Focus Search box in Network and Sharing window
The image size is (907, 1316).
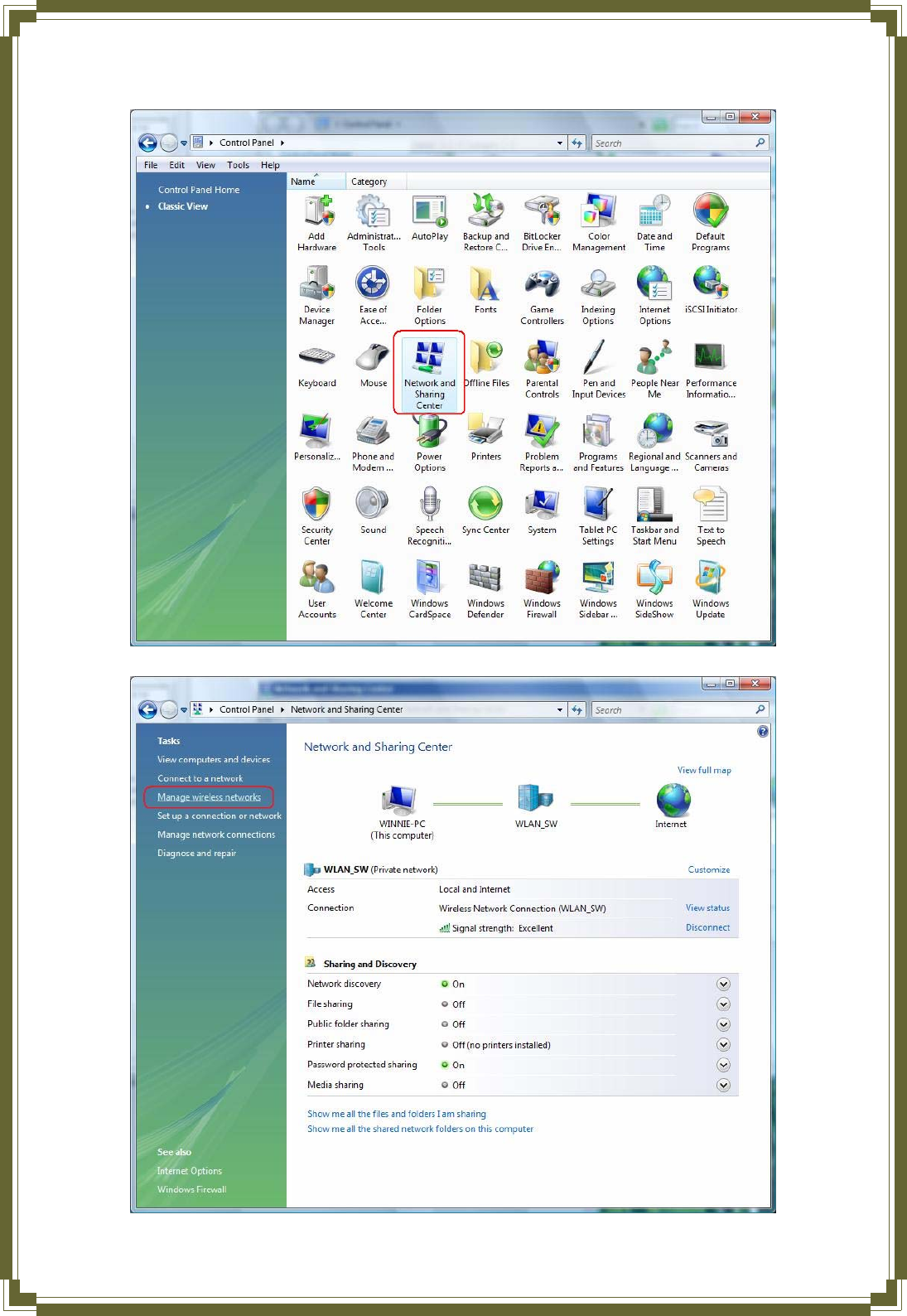click(x=680, y=709)
